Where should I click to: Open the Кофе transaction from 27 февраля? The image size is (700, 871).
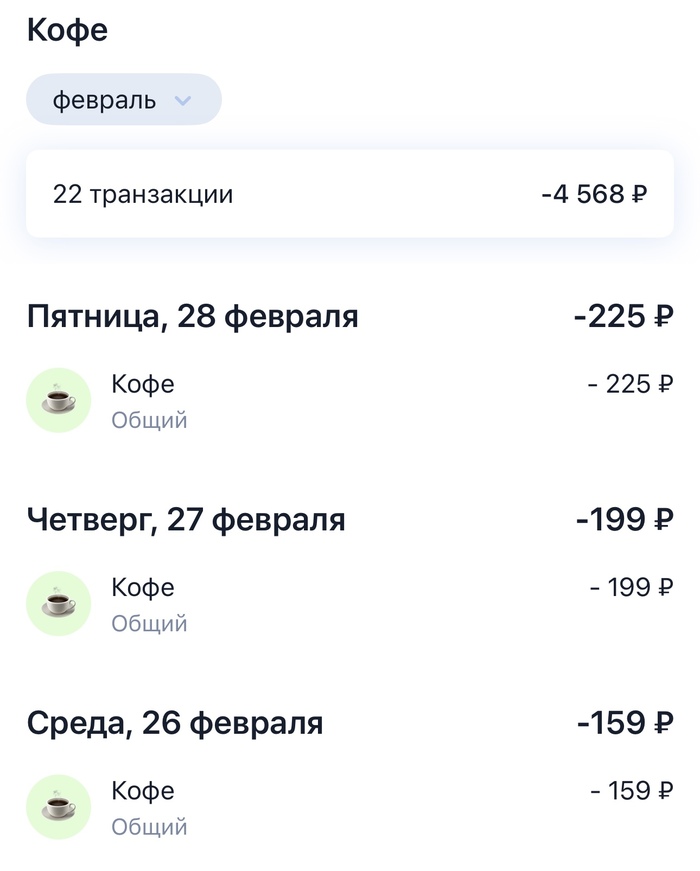click(143, 587)
